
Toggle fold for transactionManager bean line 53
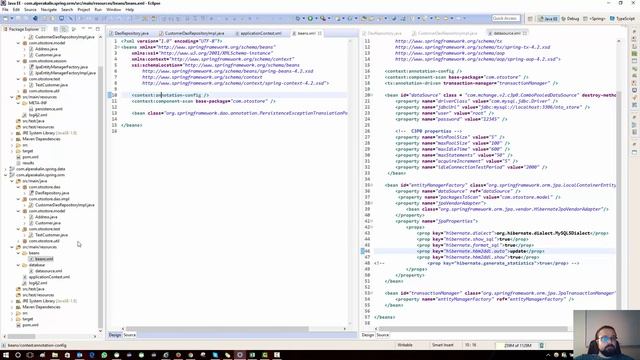[x=372, y=293]
